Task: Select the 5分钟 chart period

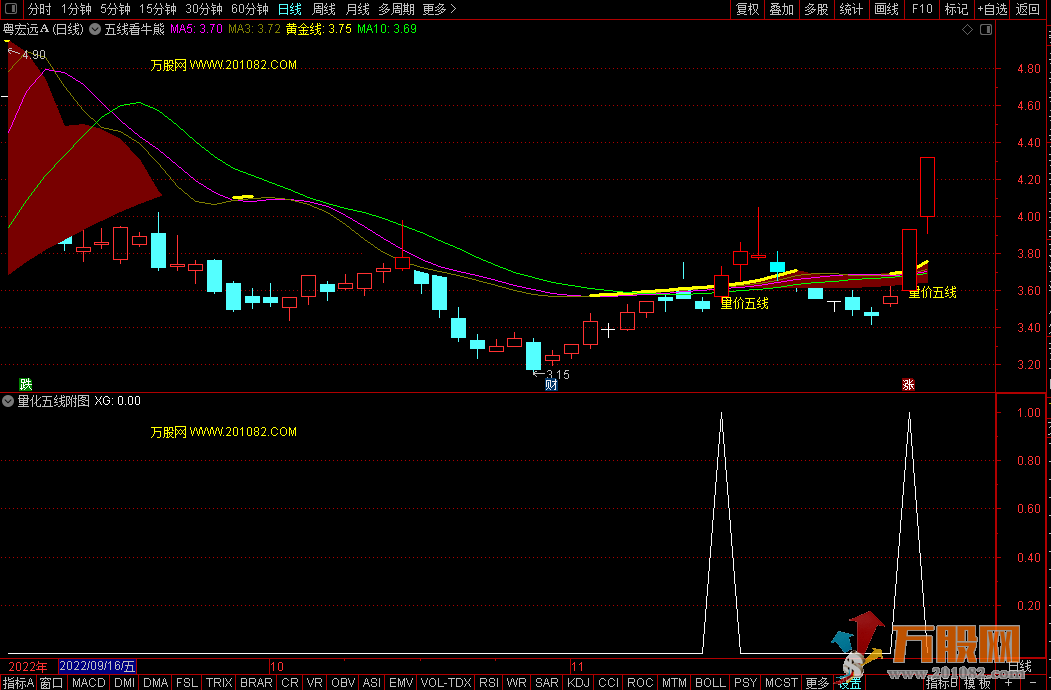Action: click(115, 9)
